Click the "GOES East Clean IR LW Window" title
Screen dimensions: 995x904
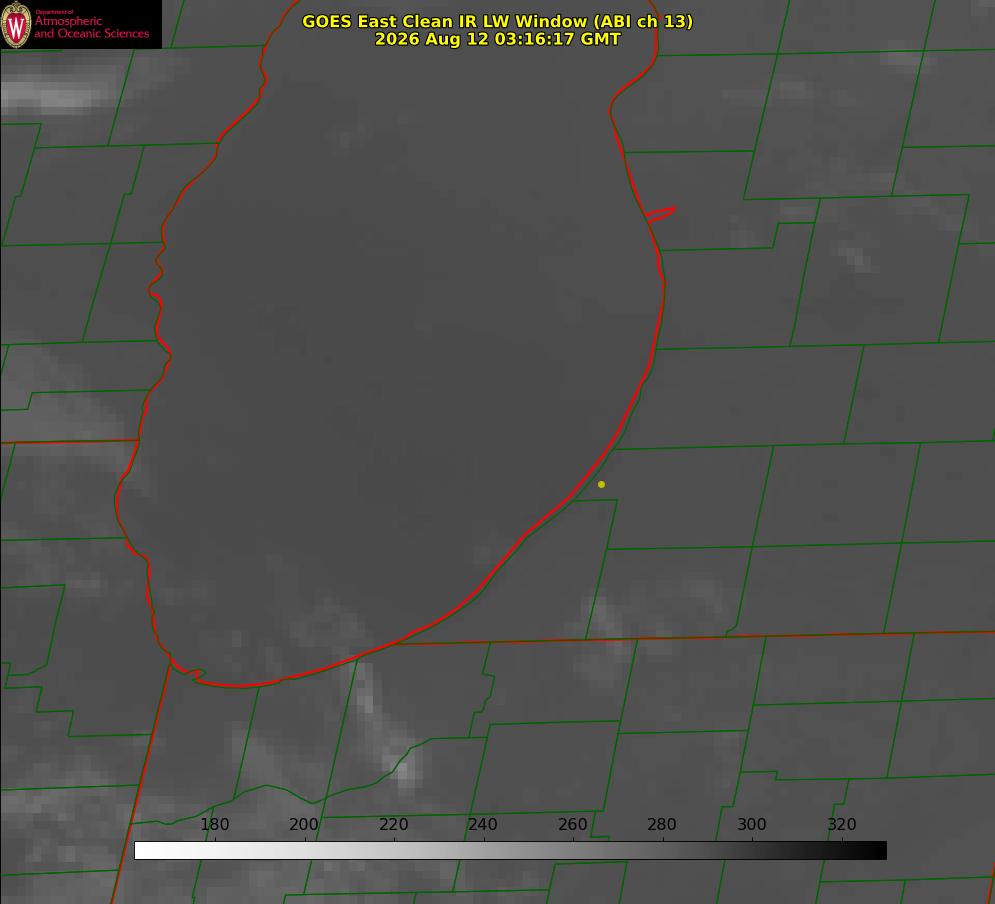(444, 21)
